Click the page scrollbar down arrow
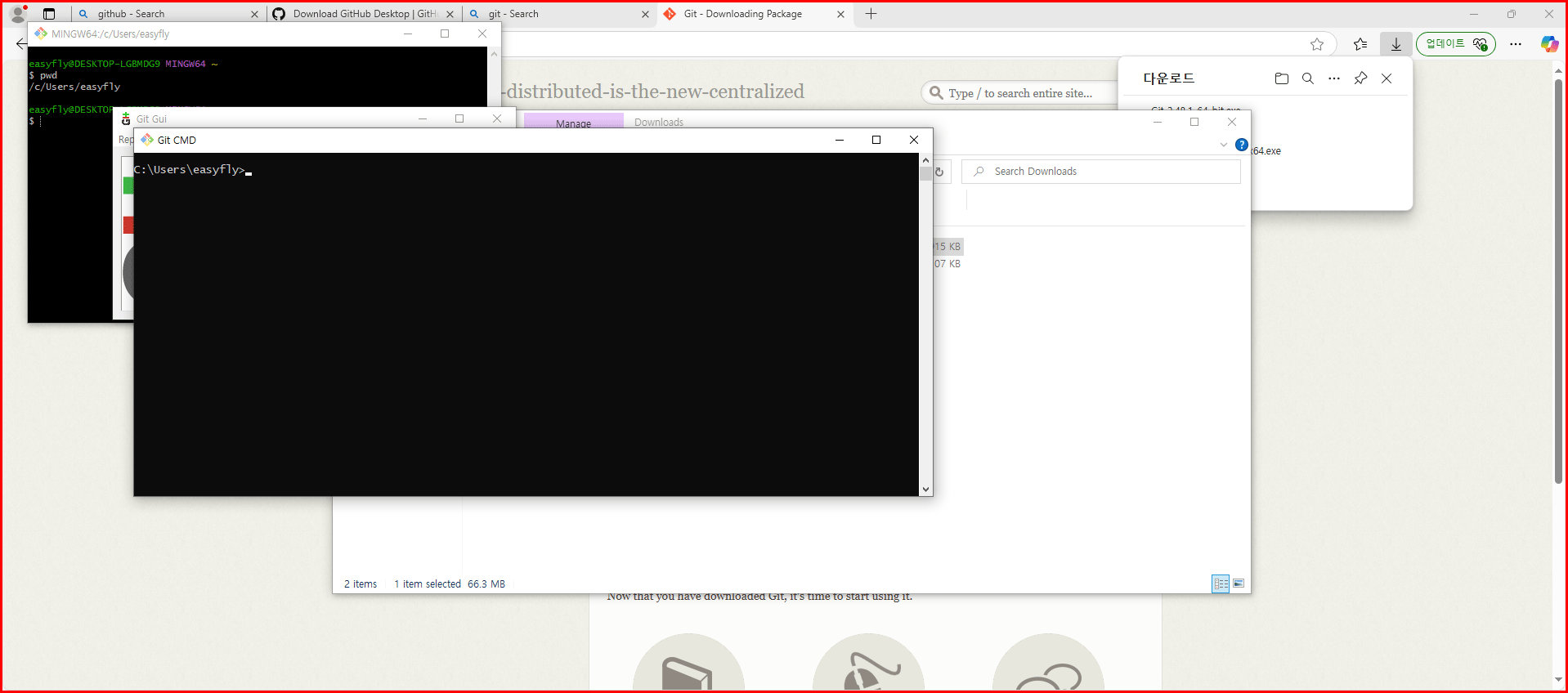Viewport: 1568px width, 693px height. tap(1559, 680)
